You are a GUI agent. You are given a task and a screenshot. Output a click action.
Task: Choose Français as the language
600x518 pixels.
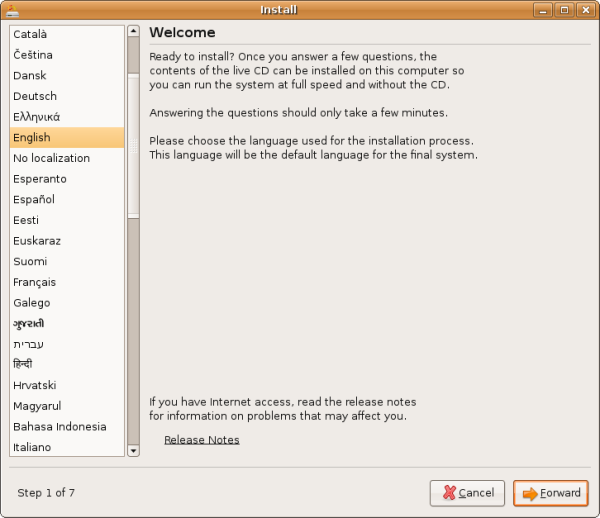tap(67, 282)
